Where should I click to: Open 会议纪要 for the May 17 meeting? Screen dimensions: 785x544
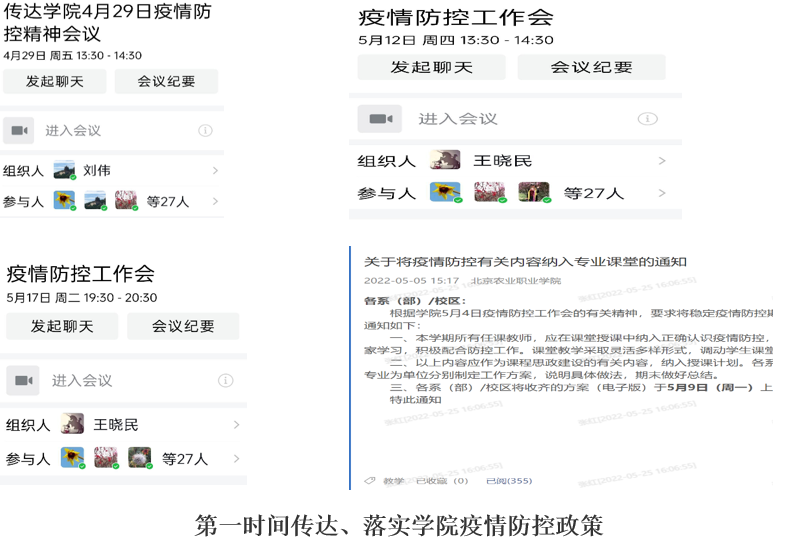point(183,326)
